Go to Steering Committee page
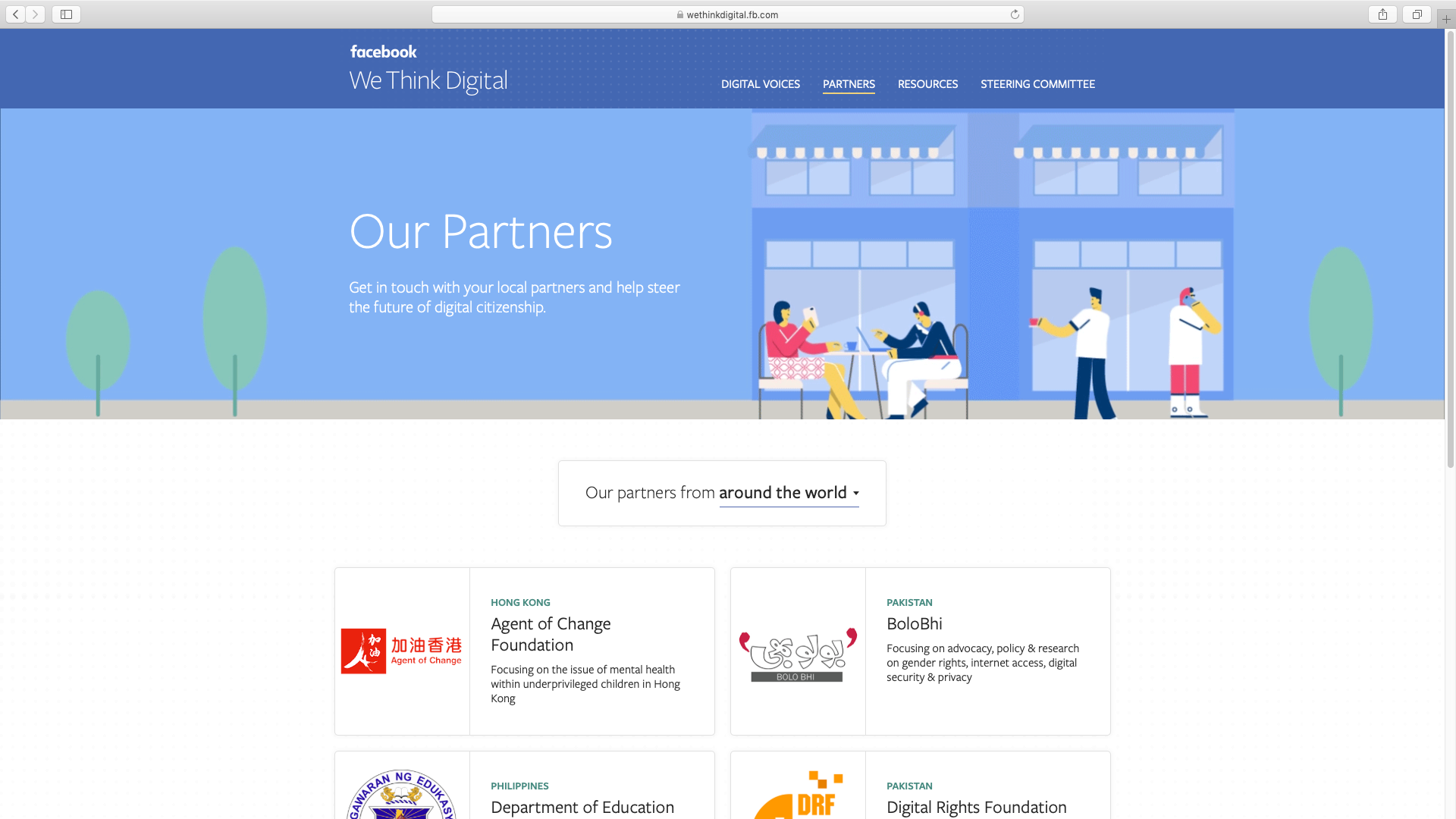The height and width of the screenshot is (819, 1456). coord(1037,84)
